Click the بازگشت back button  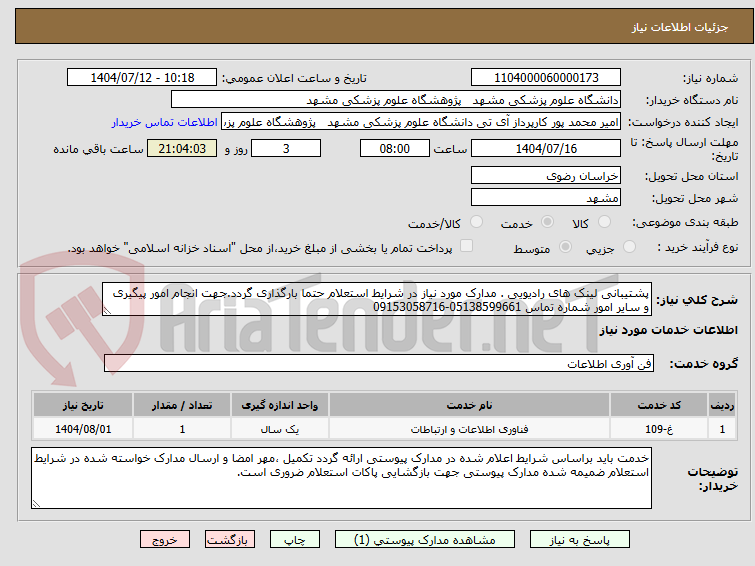click(x=230, y=540)
